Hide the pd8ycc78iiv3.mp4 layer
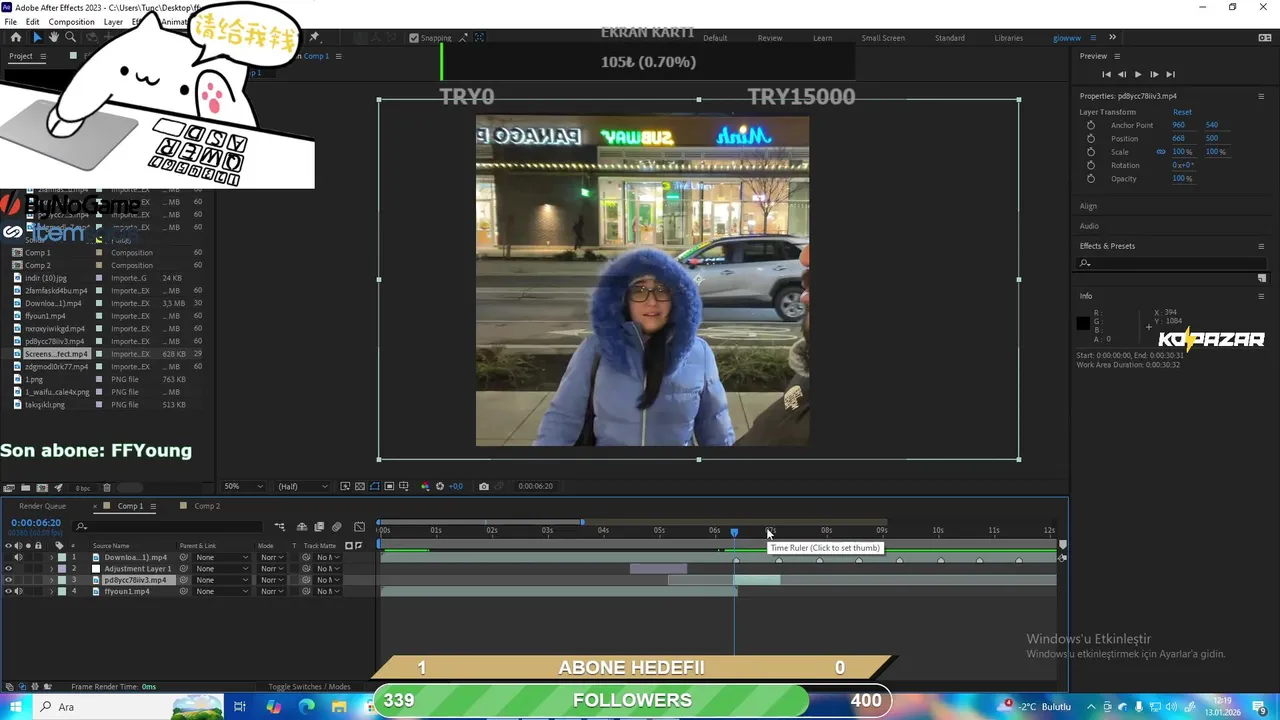 point(8,580)
